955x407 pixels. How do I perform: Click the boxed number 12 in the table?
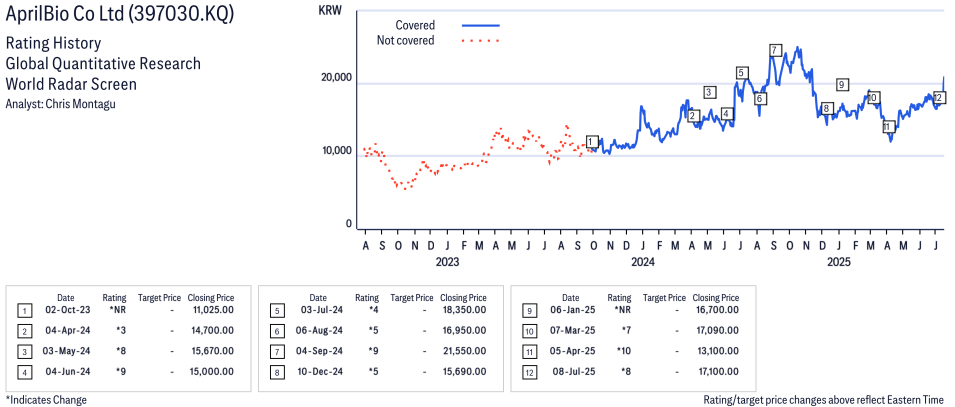coord(529,372)
